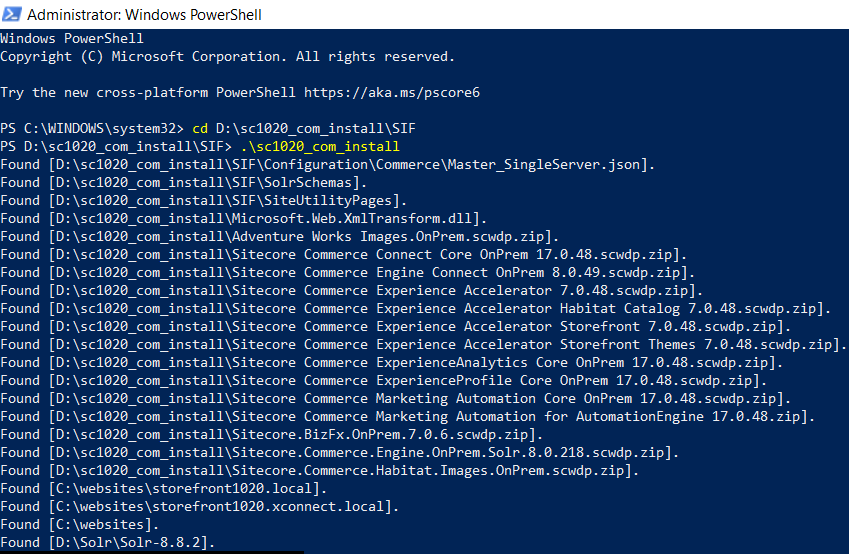Click the Sitecore.BizFx.OnPrem.7.0.6 entry
The width and height of the screenshot is (849, 554).
pos(272,434)
